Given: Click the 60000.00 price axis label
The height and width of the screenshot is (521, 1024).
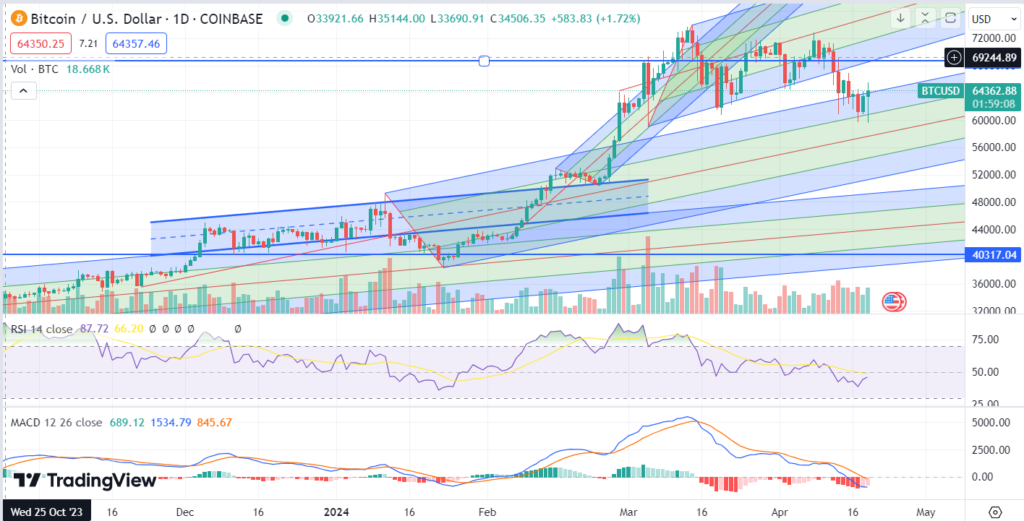Looking at the screenshot, I should pyautogui.click(x=993, y=121).
